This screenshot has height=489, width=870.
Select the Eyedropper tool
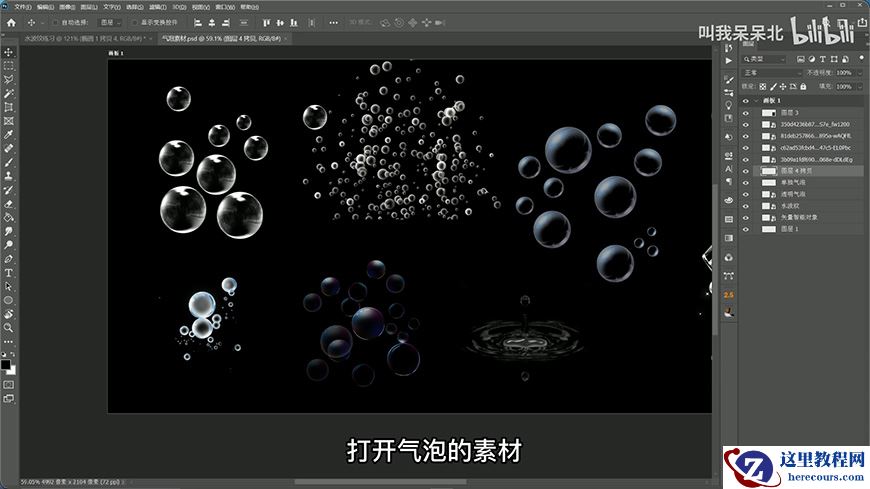8,135
